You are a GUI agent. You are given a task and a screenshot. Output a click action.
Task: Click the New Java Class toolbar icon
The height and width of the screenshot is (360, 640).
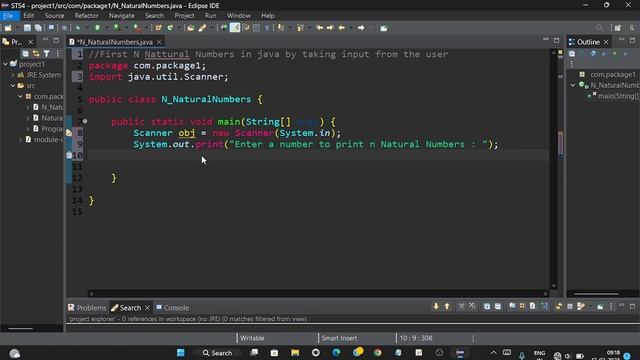(x=170, y=28)
